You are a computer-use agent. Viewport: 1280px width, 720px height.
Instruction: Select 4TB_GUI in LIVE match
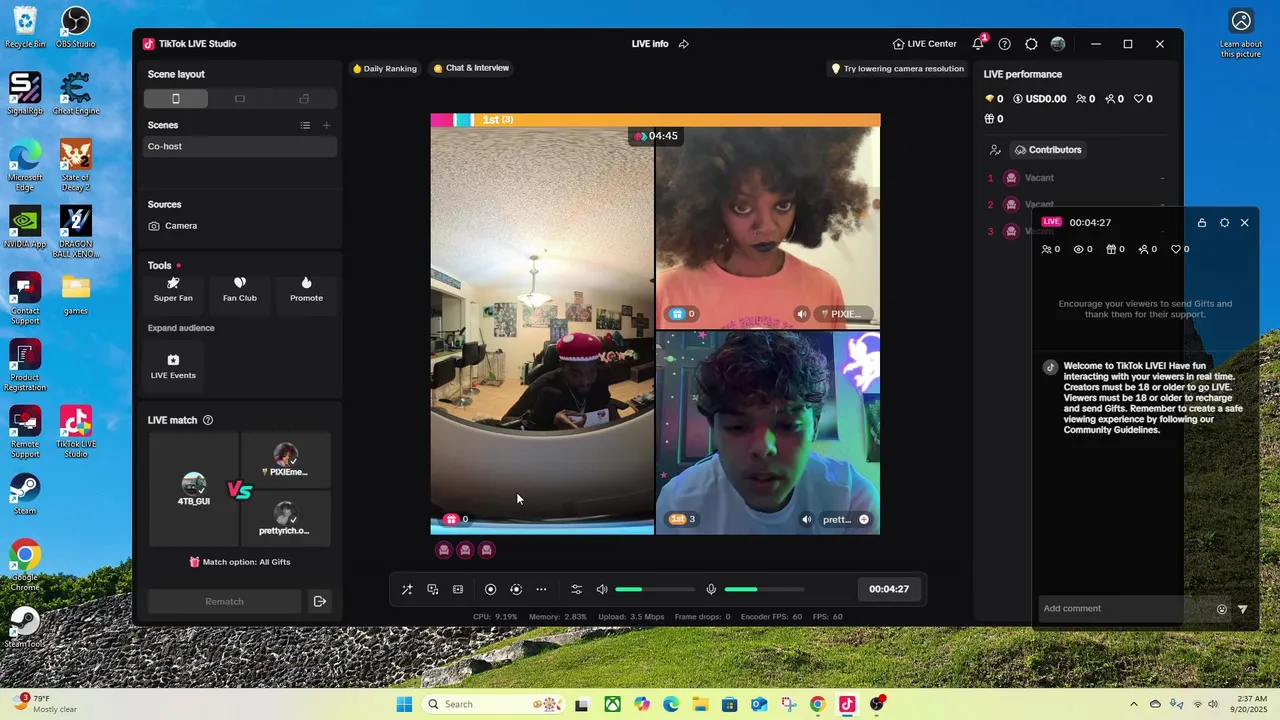[x=194, y=490]
